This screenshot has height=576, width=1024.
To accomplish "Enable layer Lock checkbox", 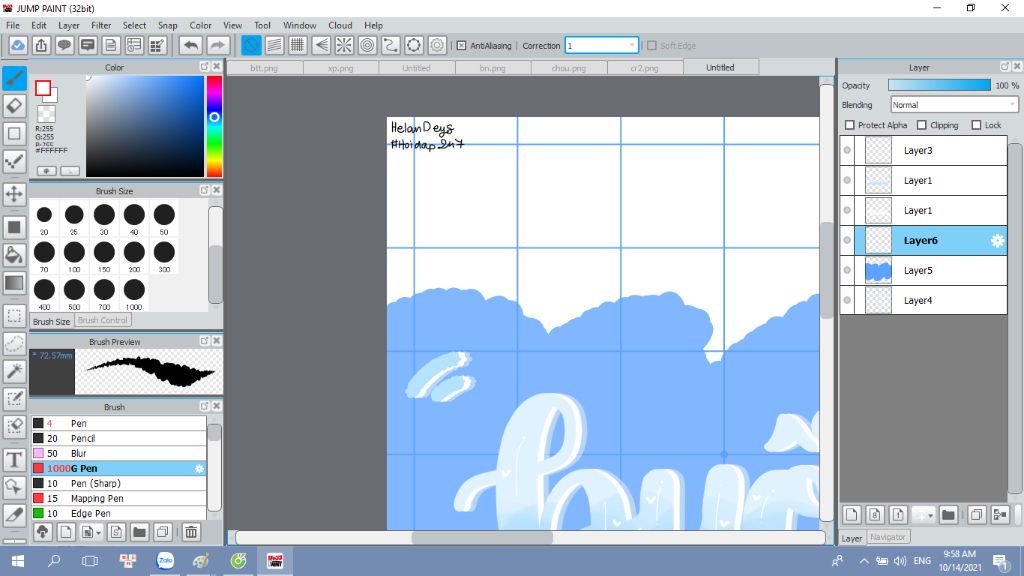I will (x=976, y=125).
